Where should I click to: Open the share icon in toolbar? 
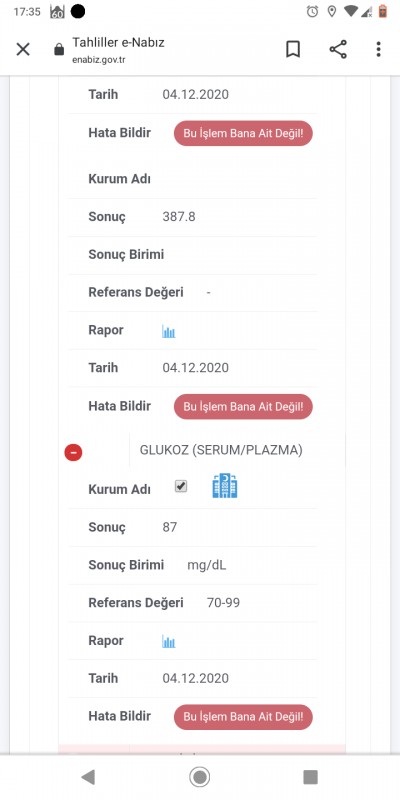pos(338,49)
